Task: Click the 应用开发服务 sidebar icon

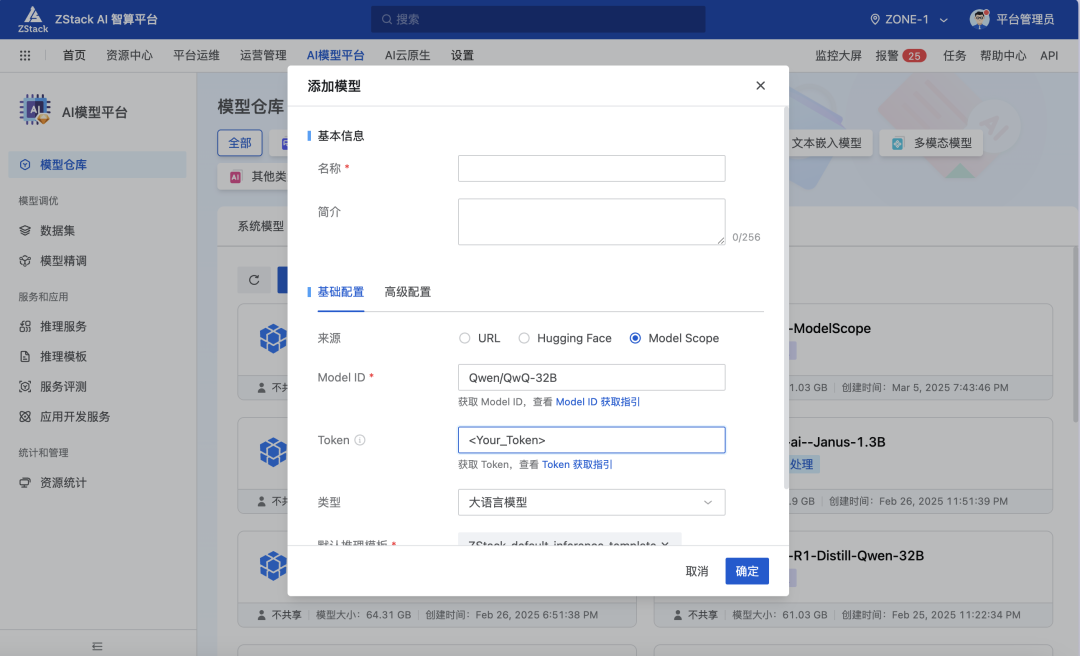Action: pyautogui.click(x=25, y=416)
